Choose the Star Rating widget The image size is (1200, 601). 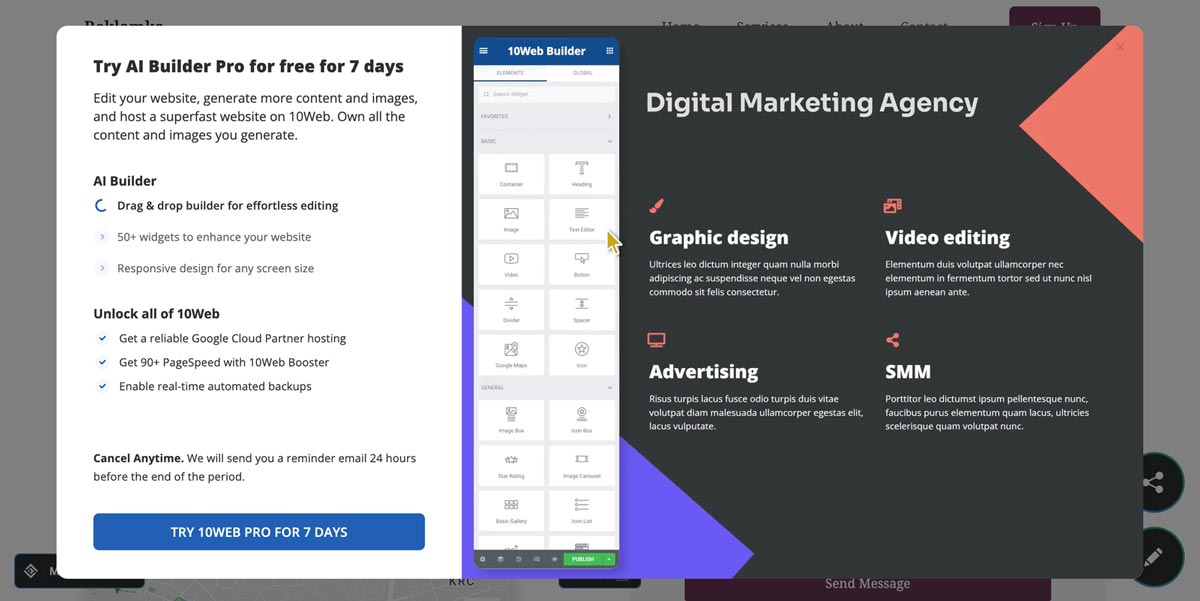click(x=511, y=464)
